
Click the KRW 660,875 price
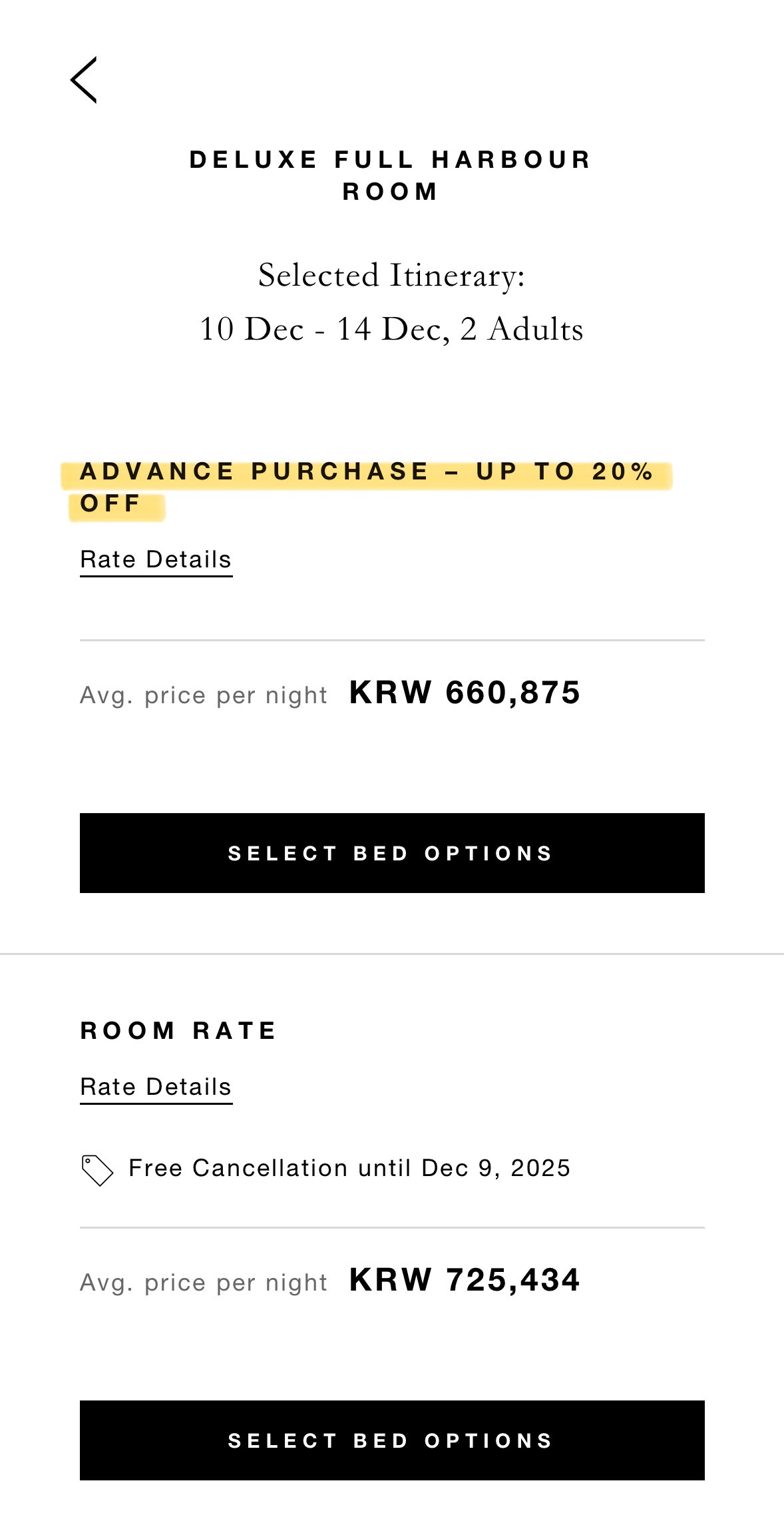tap(465, 693)
